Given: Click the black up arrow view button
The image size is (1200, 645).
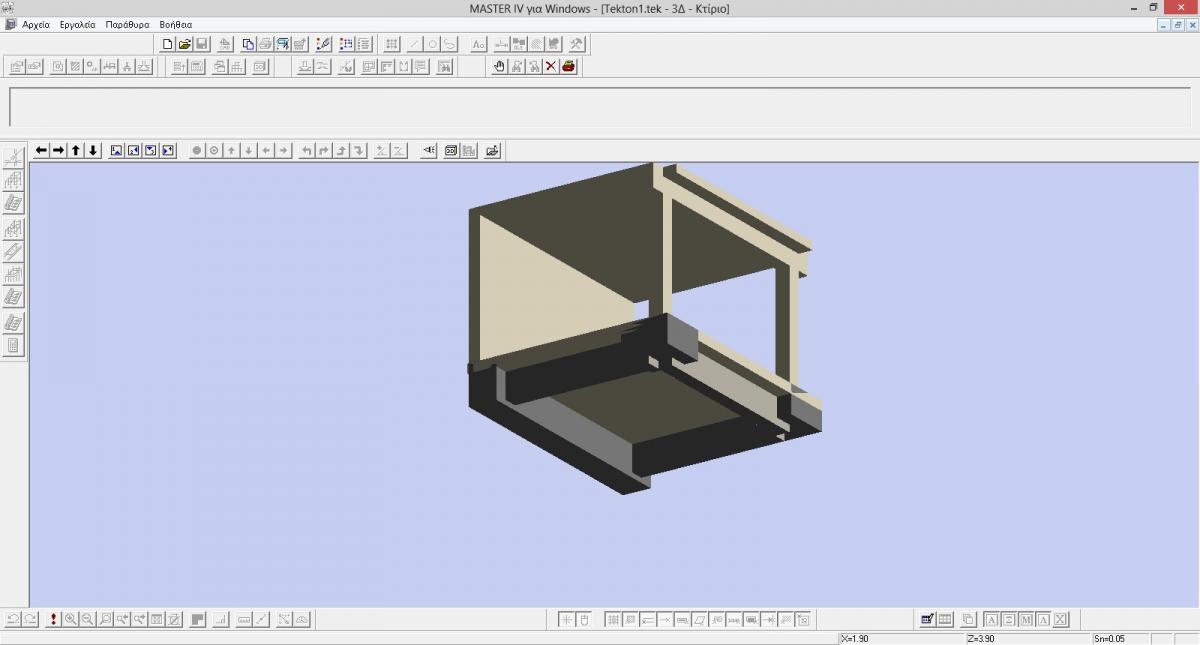Looking at the screenshot, I should click(x=76, y=150).
